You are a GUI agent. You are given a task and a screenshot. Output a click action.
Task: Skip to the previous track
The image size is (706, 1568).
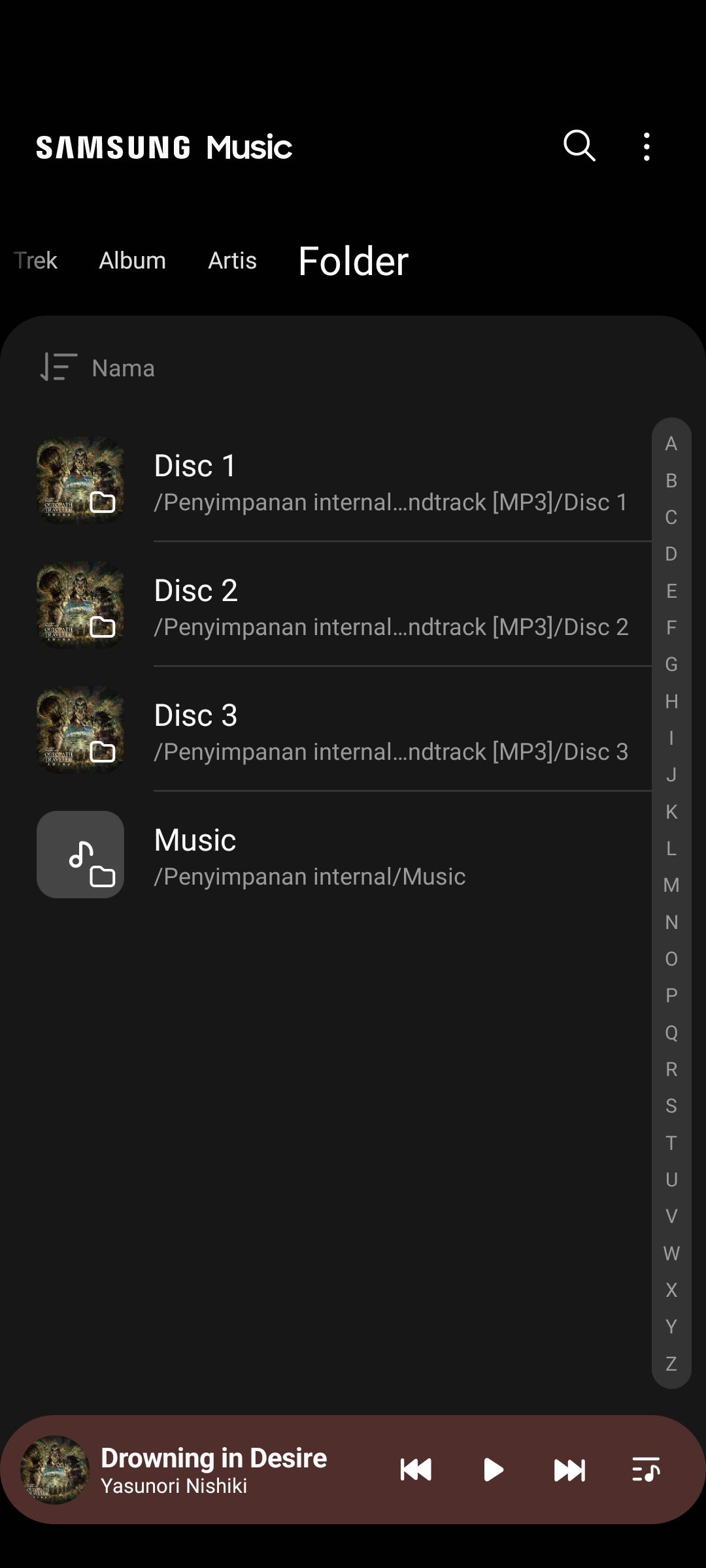pos(416,1470)
